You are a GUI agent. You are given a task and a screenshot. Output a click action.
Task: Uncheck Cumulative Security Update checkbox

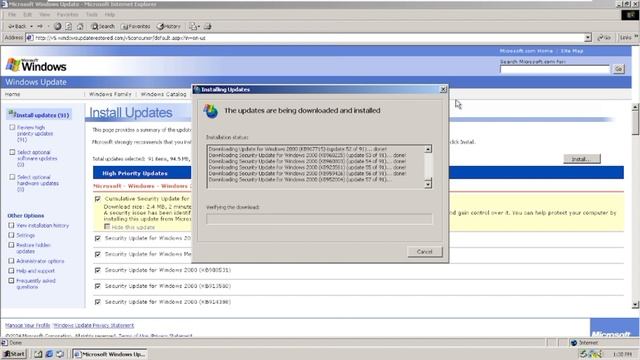[x=98, y=199]
